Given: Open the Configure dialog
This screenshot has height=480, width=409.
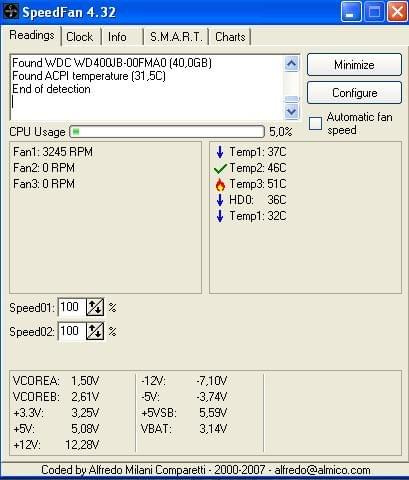Looking at the screenshot, I should tap(354, 93).
